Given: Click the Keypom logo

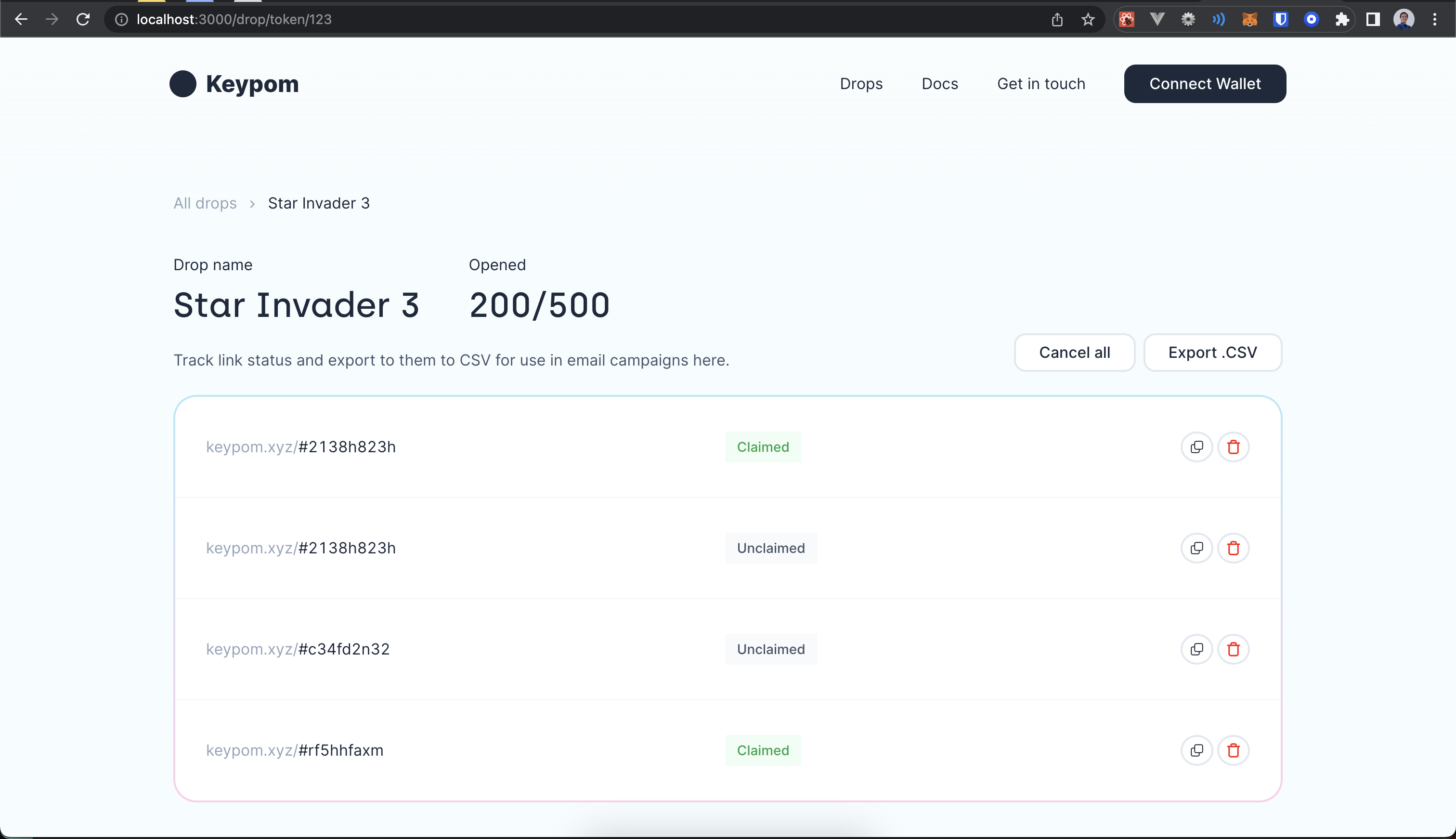Looking at the screenshot, I should (234, 83).
